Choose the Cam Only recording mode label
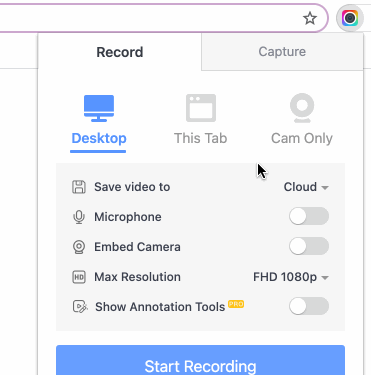This screenshot has width=371, height=375. coord(302,138)
